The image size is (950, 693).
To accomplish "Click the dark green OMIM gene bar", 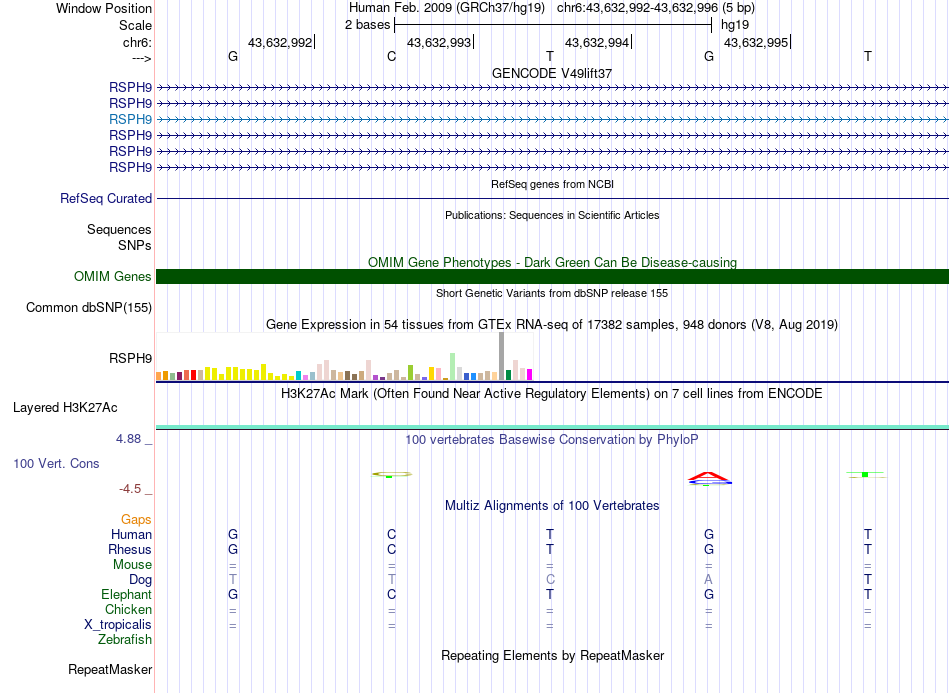I will [552, 276].
